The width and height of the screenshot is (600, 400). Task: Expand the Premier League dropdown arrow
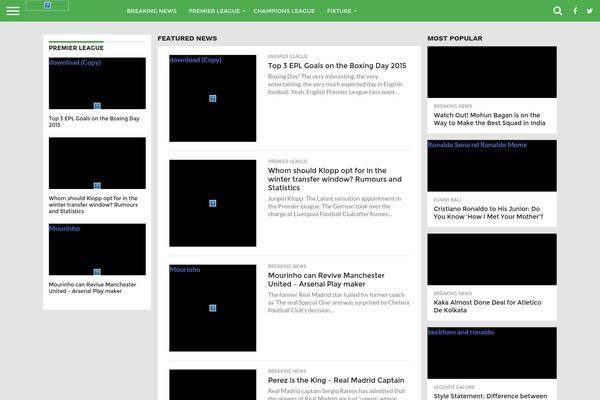(244, 11)
